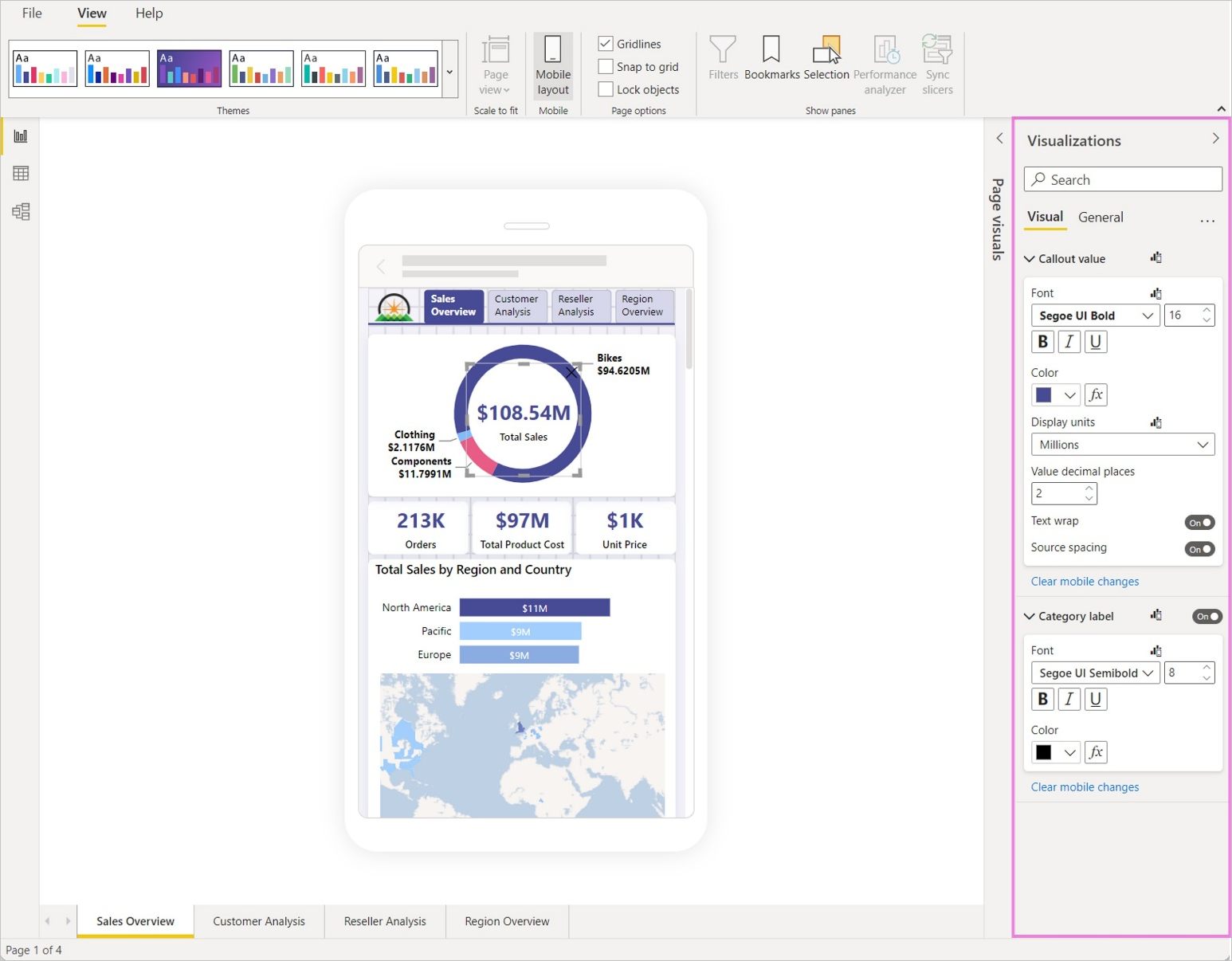
Task: Open the callout Color picker dropdown
Action: [1069, 395]
